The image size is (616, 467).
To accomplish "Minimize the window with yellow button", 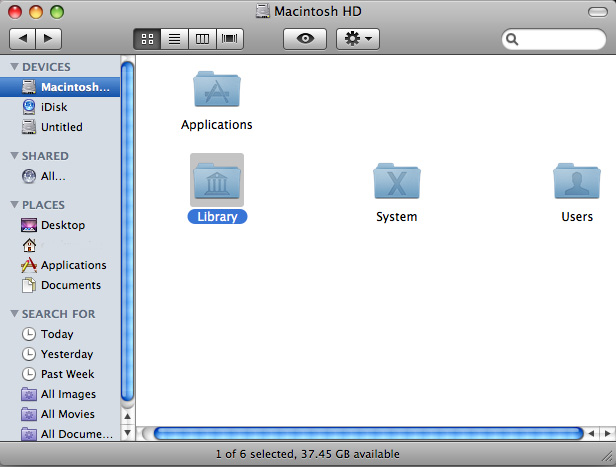I will click(36, 12).
